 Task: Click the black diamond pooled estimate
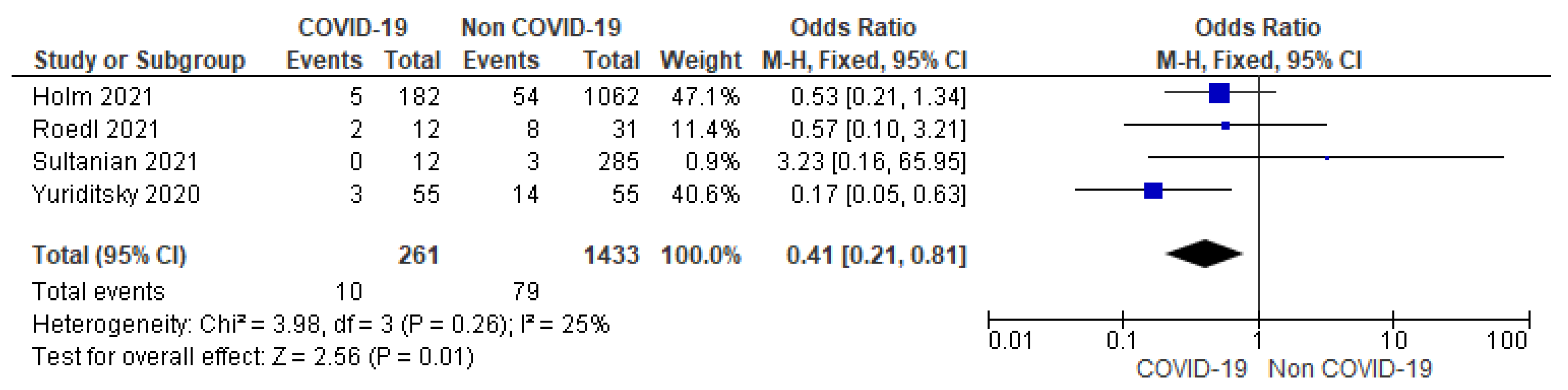pyautogui.click(x=1204, y=254)
